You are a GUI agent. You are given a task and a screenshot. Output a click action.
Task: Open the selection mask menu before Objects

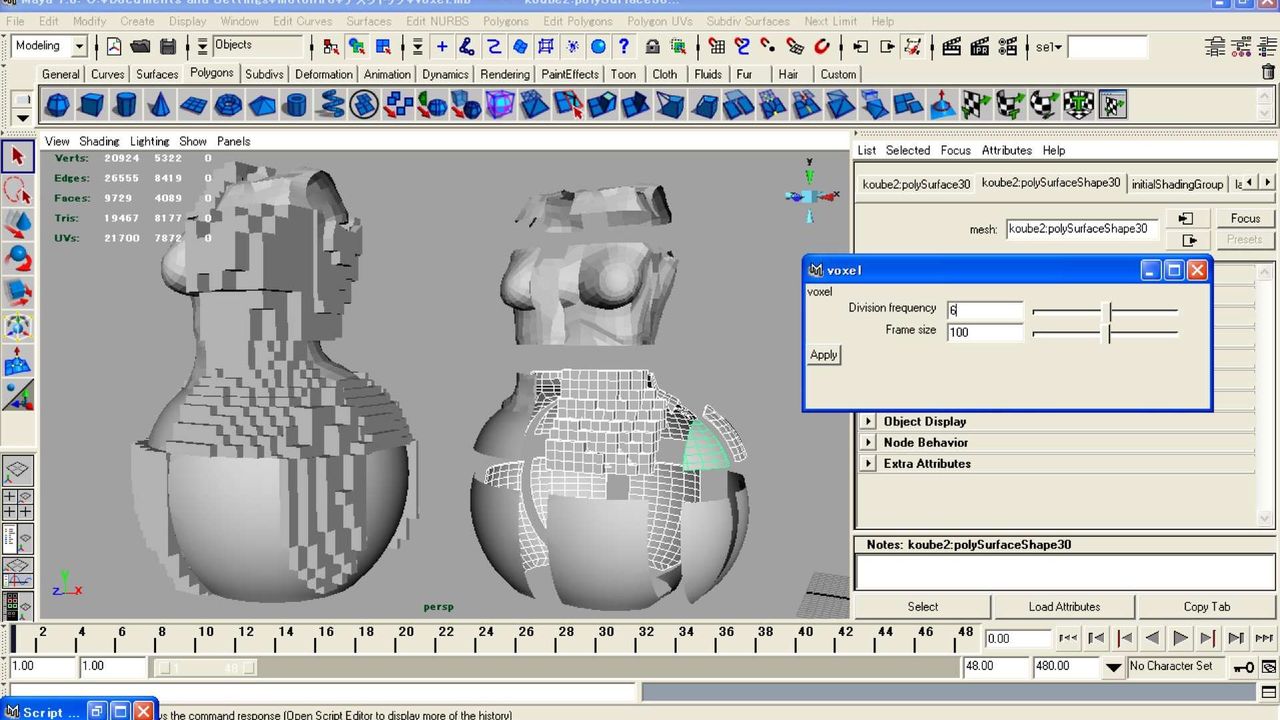pyautogui.click(x=202, y=46)
